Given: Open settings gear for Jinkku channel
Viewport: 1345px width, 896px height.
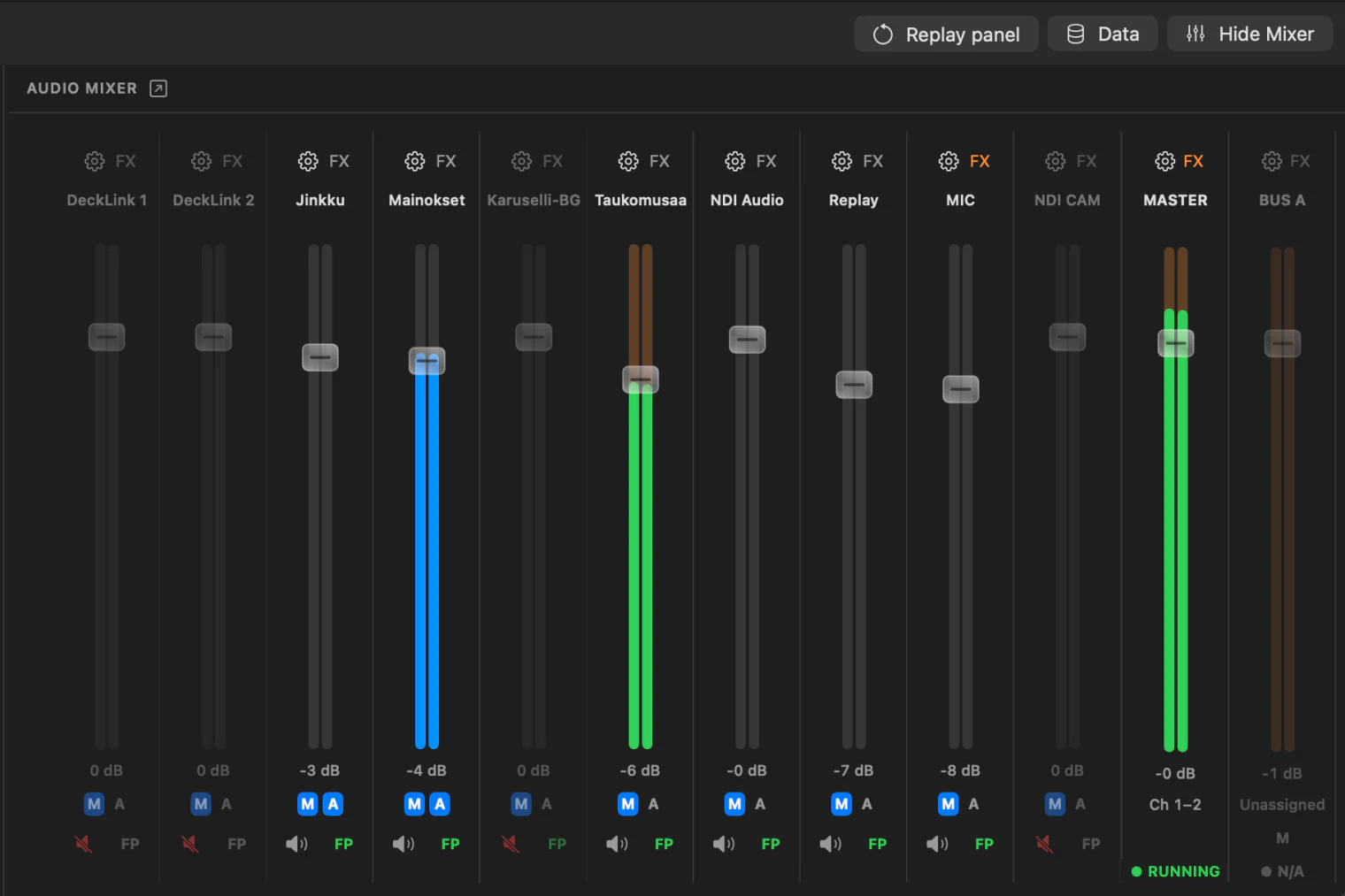Looking at the screenshot, I should 308,161.
